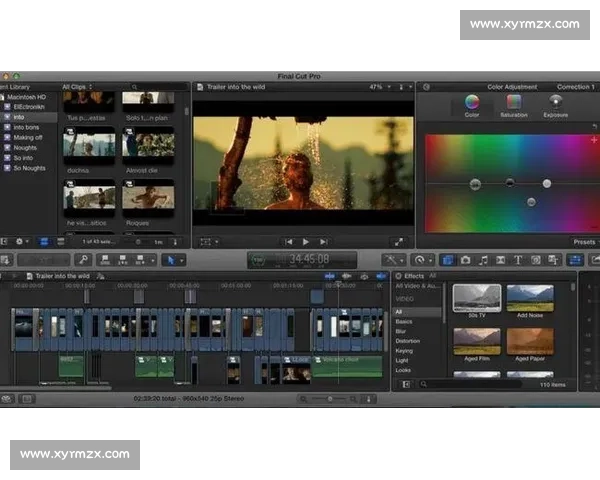Open the Music and Sound browser
This screenshot has width=600, height=480.
point(484,260)
